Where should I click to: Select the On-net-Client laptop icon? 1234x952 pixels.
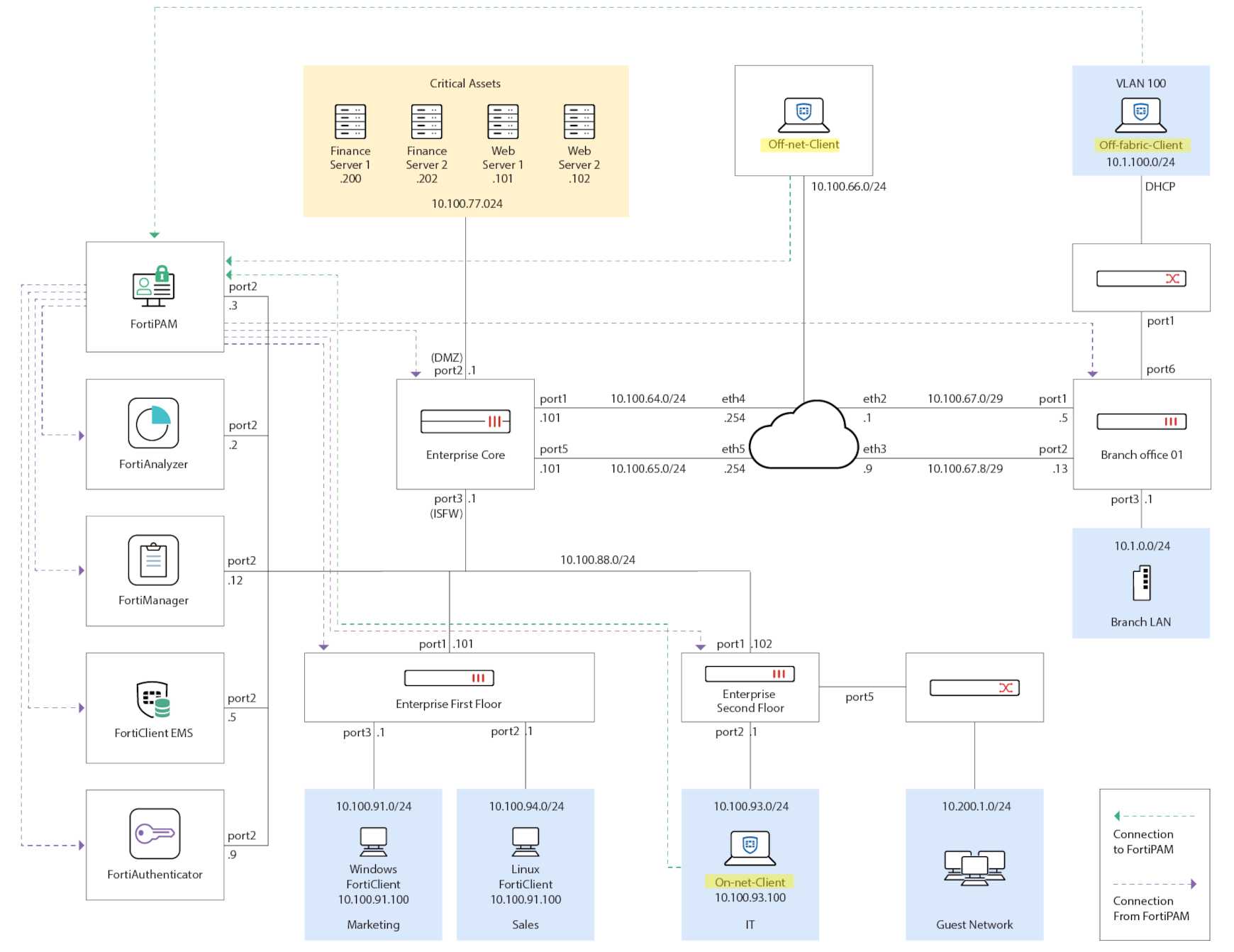(749, 847)
